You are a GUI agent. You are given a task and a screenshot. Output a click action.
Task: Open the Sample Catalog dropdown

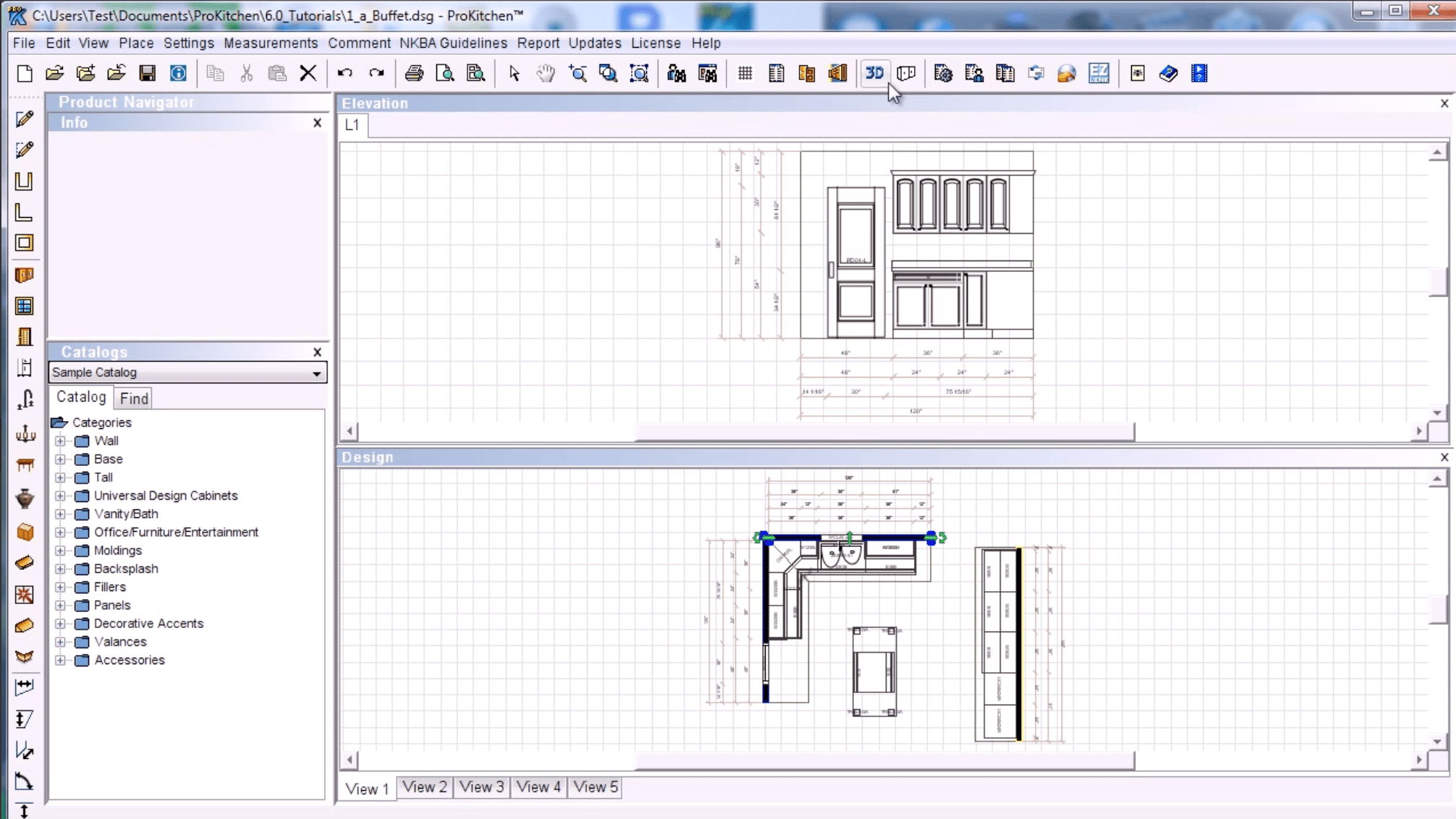(316, 373)
